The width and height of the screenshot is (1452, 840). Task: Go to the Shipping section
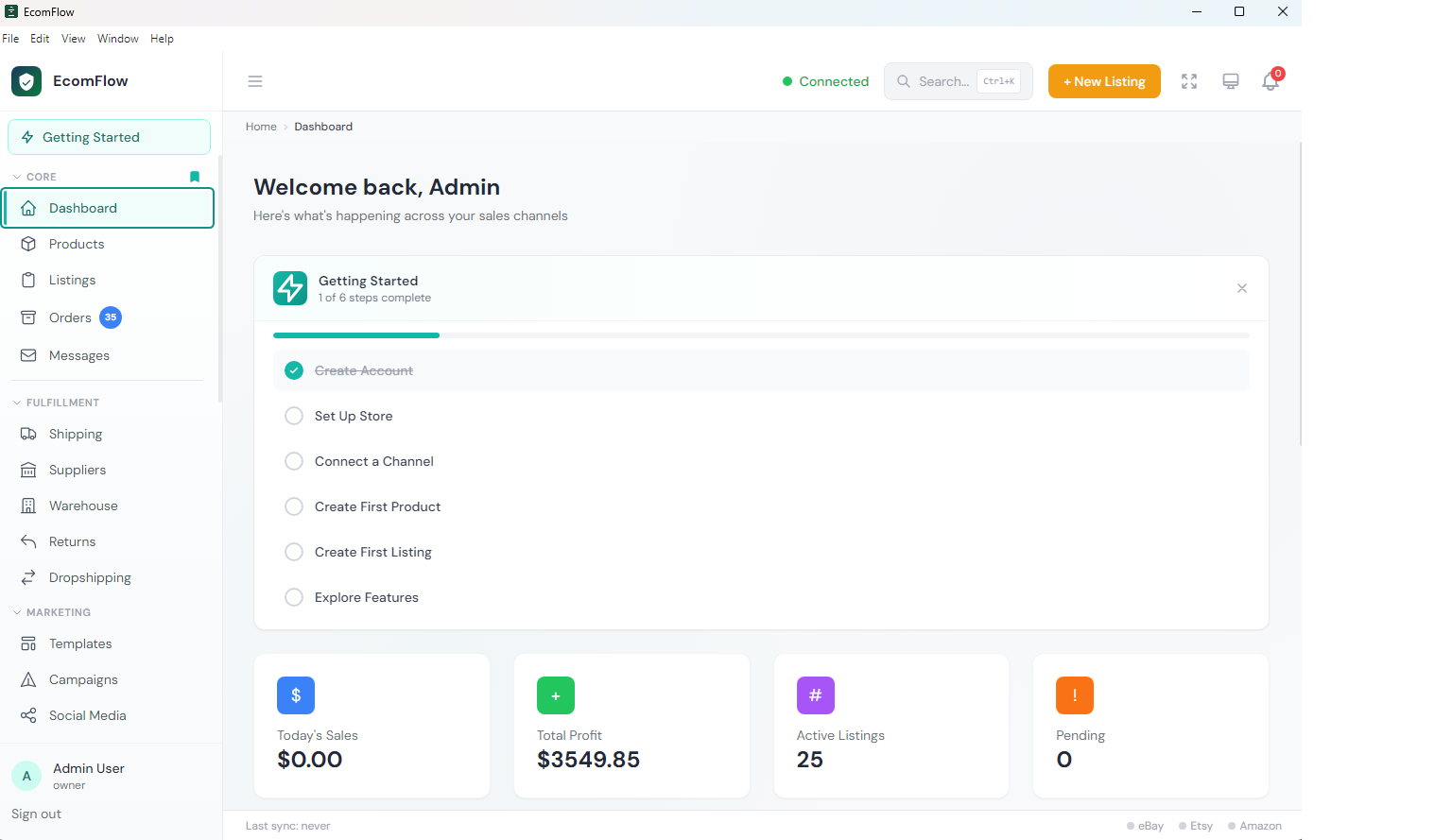tap(74, 434)
